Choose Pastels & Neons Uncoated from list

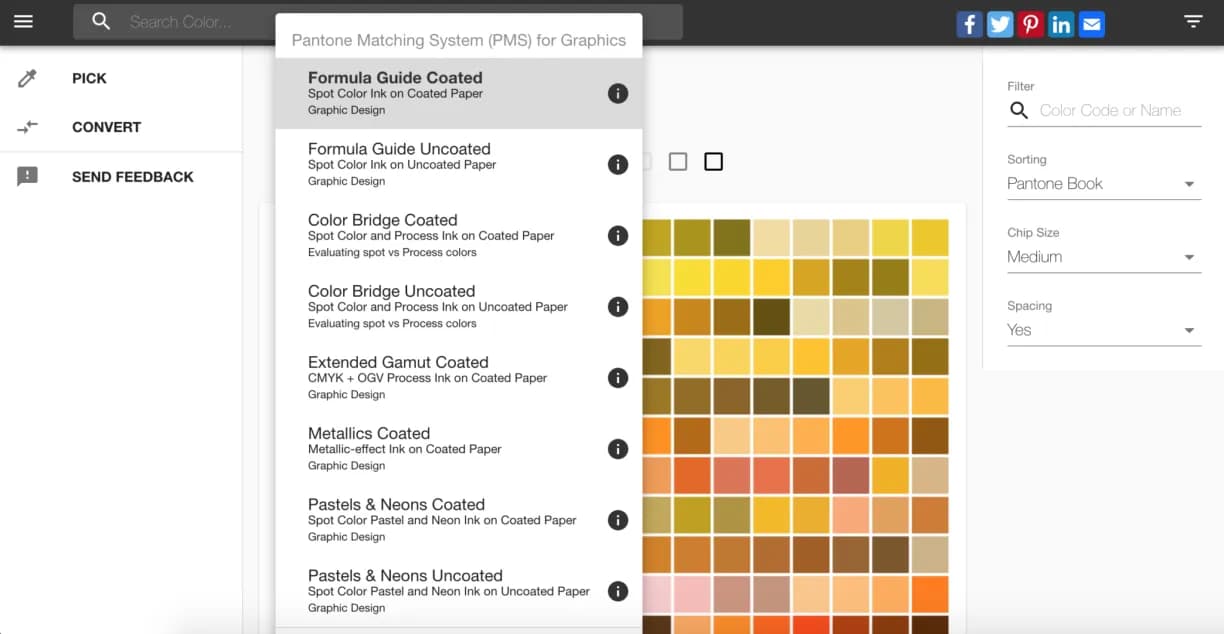coord(459,591)
